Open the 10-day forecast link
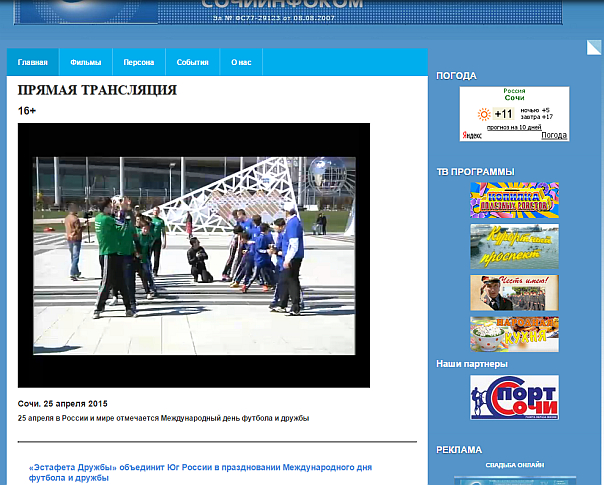The width and height of the screenshot is (604, 485). coord(514,127)
